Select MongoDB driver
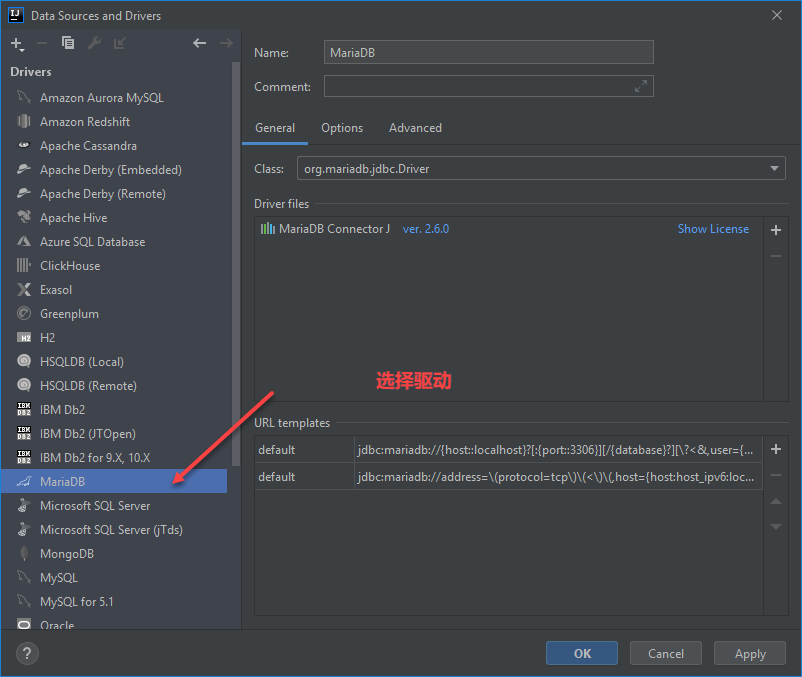The width and height of the screenshot is (802, 677). pyautogui.click(x=114, y=554)
